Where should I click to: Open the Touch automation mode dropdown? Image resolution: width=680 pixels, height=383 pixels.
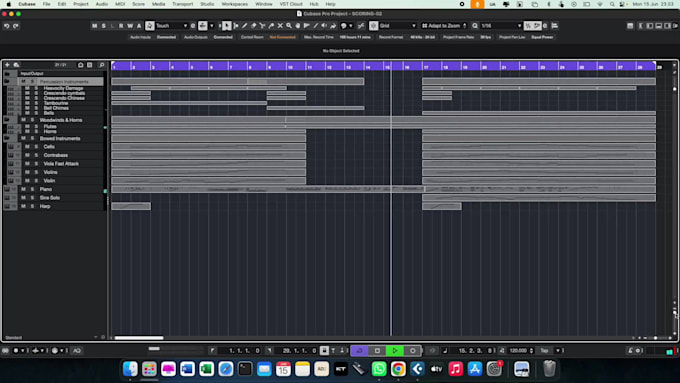click(x=172, y=26)
